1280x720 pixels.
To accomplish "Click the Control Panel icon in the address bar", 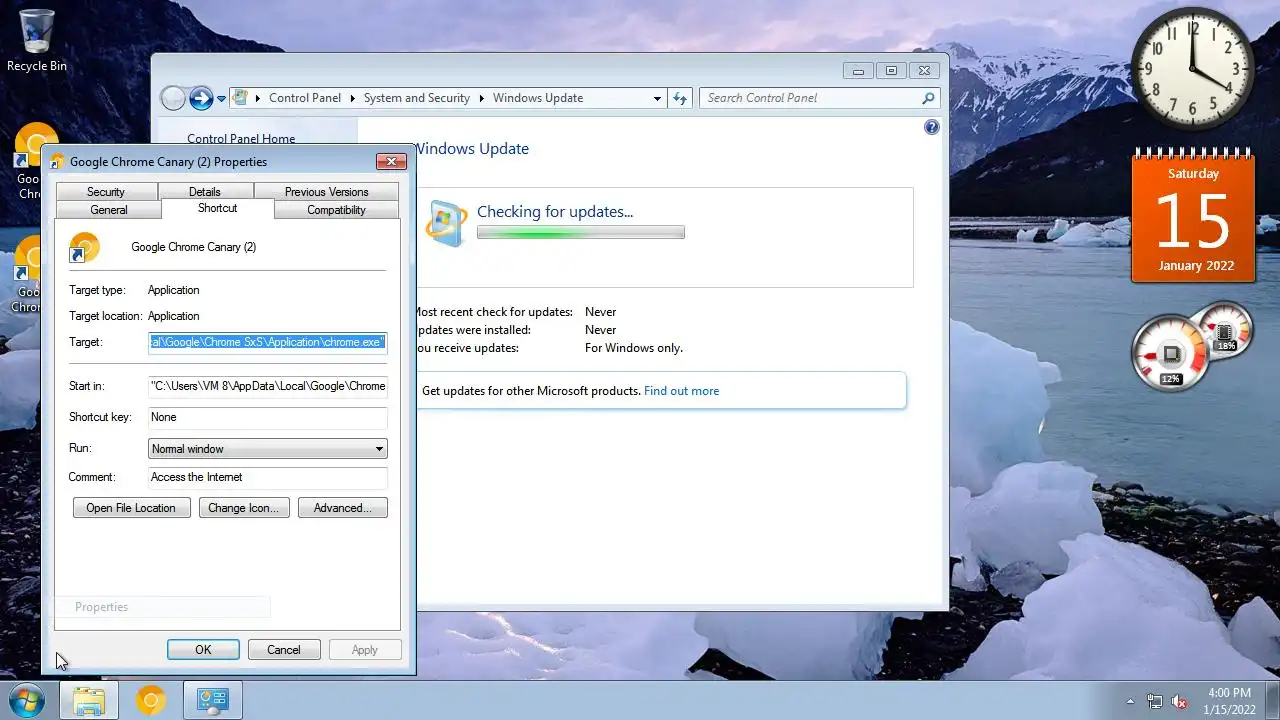I will pyautogui.click(x=240, y=98).
